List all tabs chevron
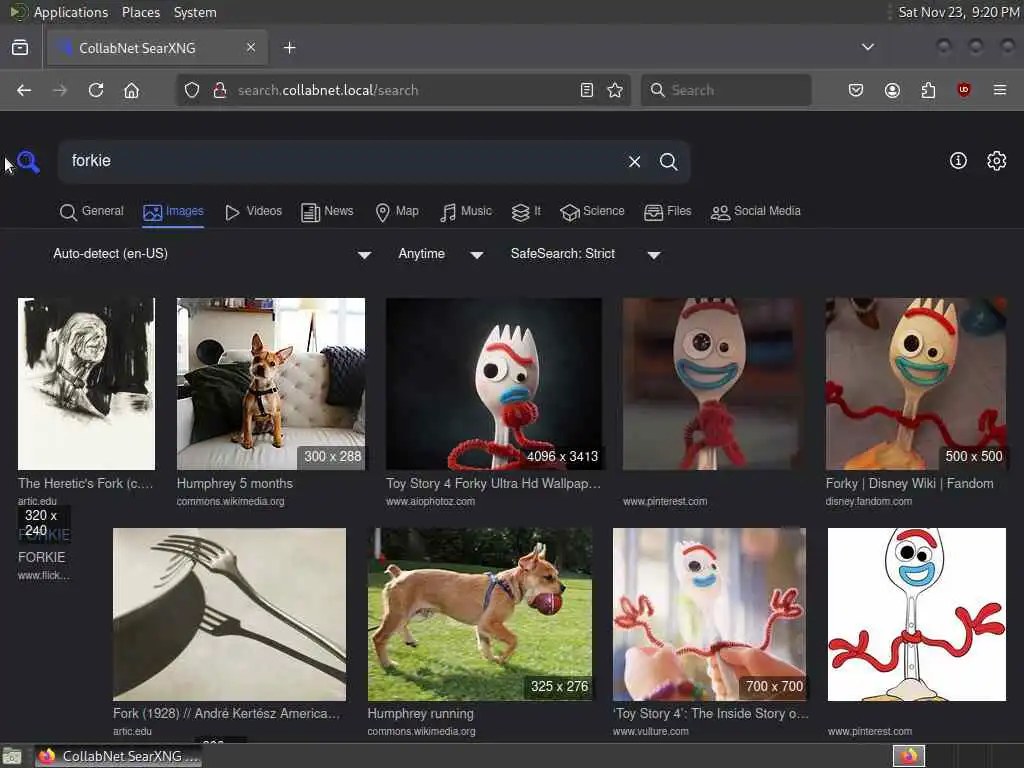The width and height of the screenshot is (1024, 768). [x=867, y=47]
